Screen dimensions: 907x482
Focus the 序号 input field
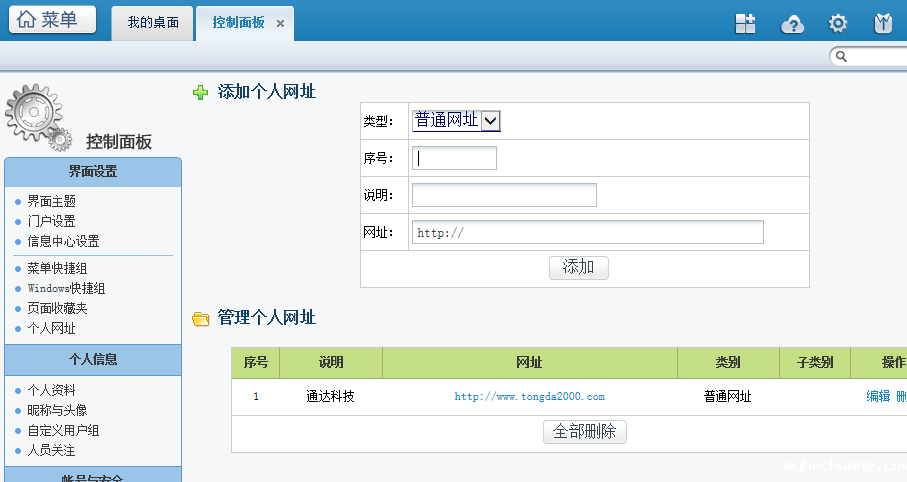click(x=454, y=158)
